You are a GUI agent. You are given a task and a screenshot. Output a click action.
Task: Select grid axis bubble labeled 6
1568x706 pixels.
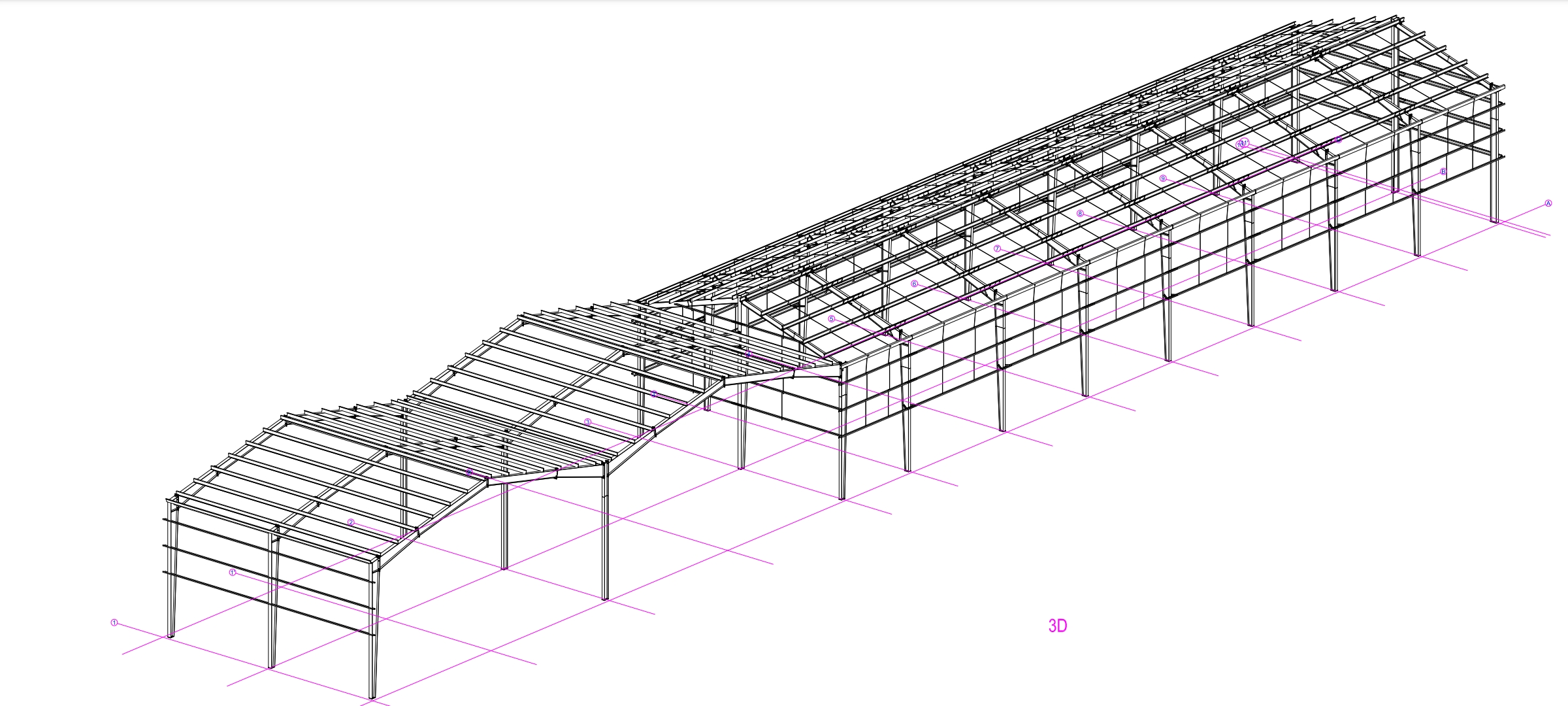[x=915, y=284]
